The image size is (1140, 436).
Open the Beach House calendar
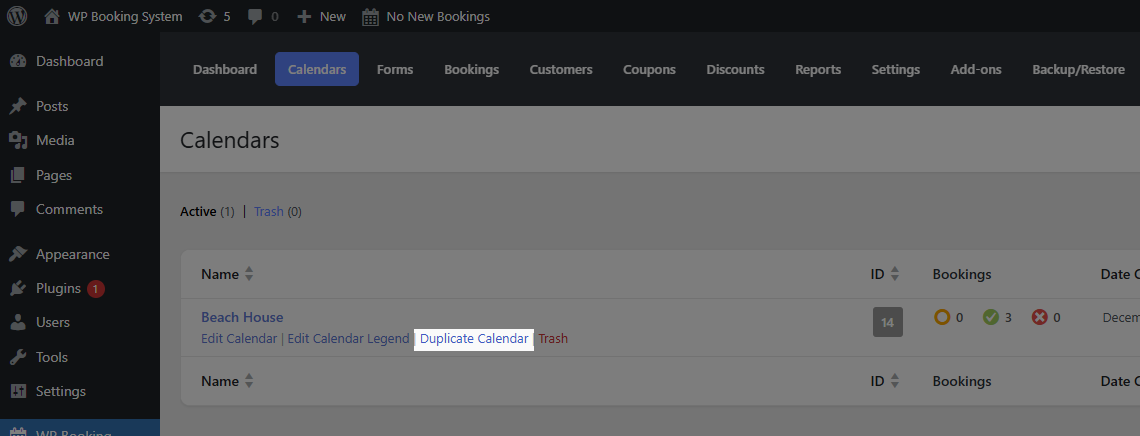(x=242, y=317)
